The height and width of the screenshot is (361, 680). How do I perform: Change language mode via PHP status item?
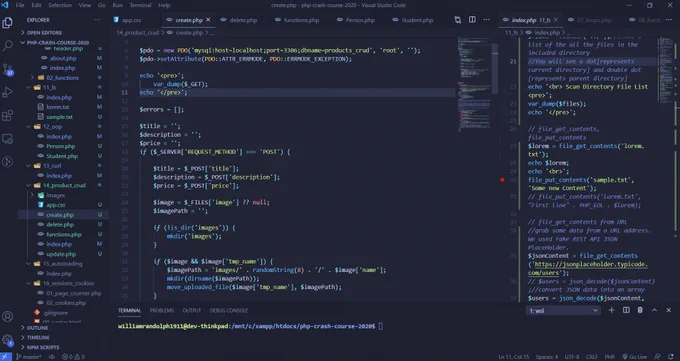click(x=609, y=357)
